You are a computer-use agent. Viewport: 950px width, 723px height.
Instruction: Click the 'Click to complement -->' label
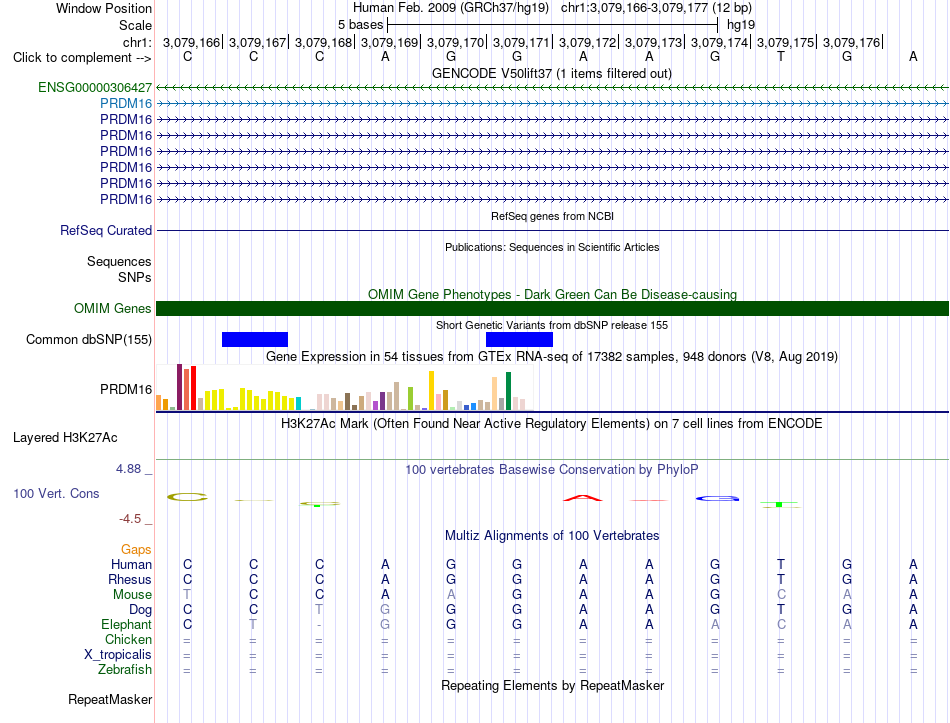[82, 58]
